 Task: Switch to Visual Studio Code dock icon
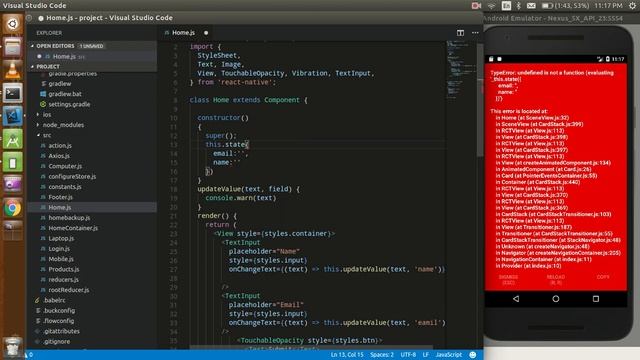(x=12, y=116)
